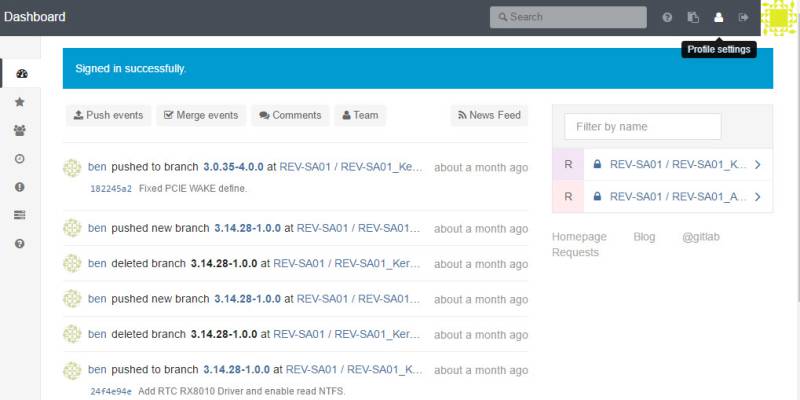Open commit 182245a2
The height and width of the screenshot is (400, 800).
tap(111, 189)
